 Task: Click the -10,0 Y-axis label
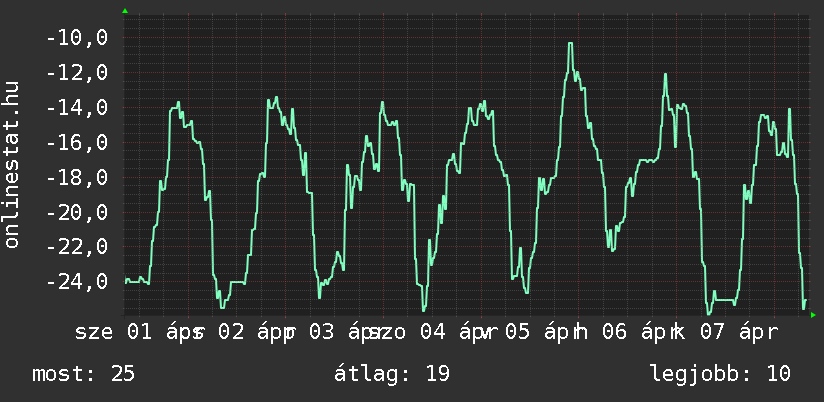coord(76,39)
